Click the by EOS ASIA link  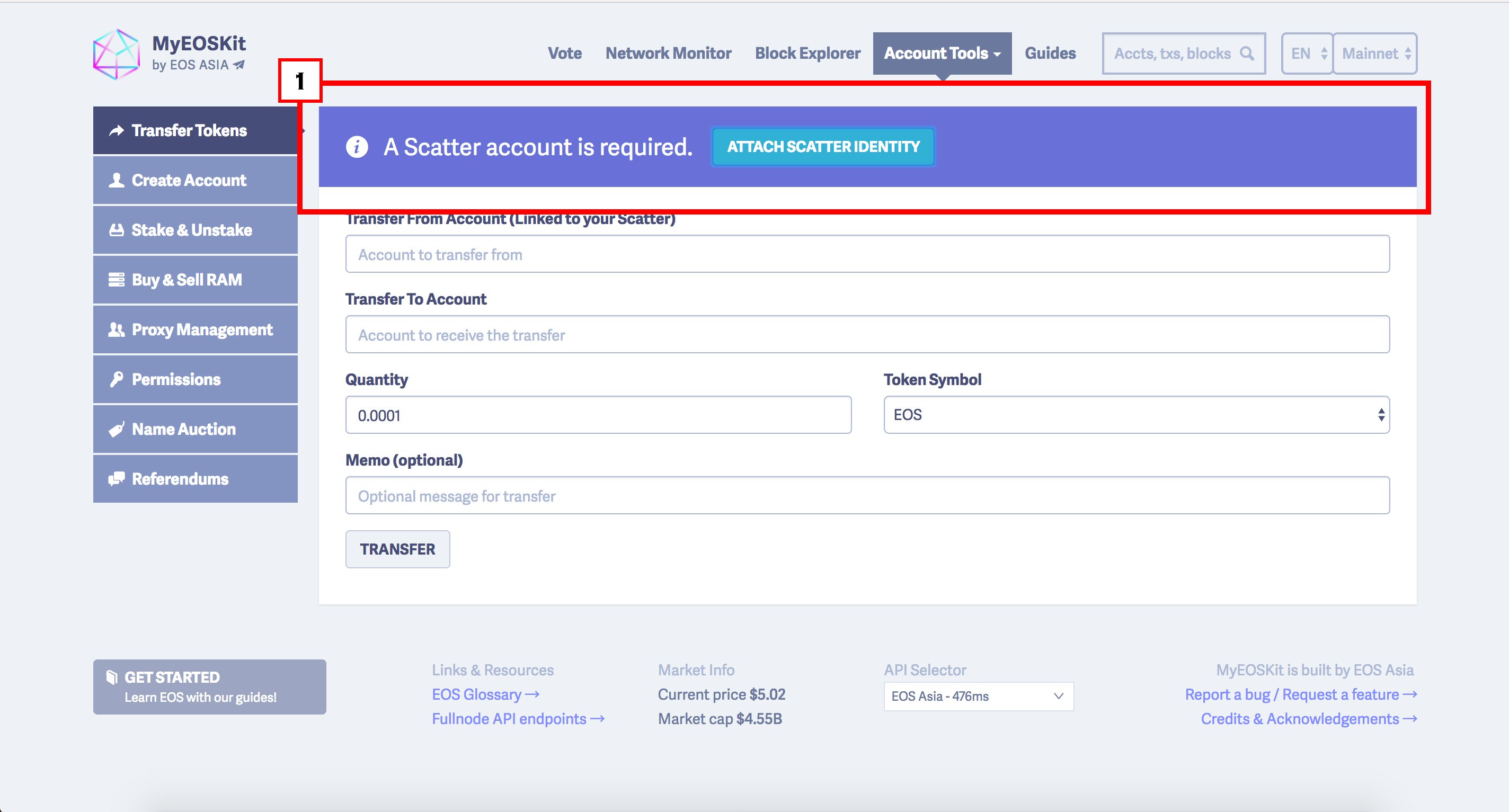(x=198, y=65)
